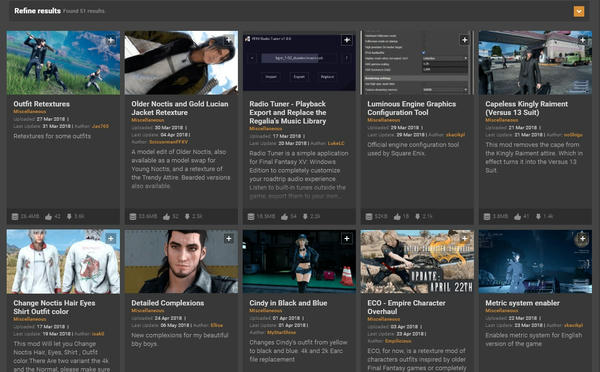The image size is (600, 372).
Task: Click the Metric system enabler blue night thumbnail
Action: pos(535,262)
